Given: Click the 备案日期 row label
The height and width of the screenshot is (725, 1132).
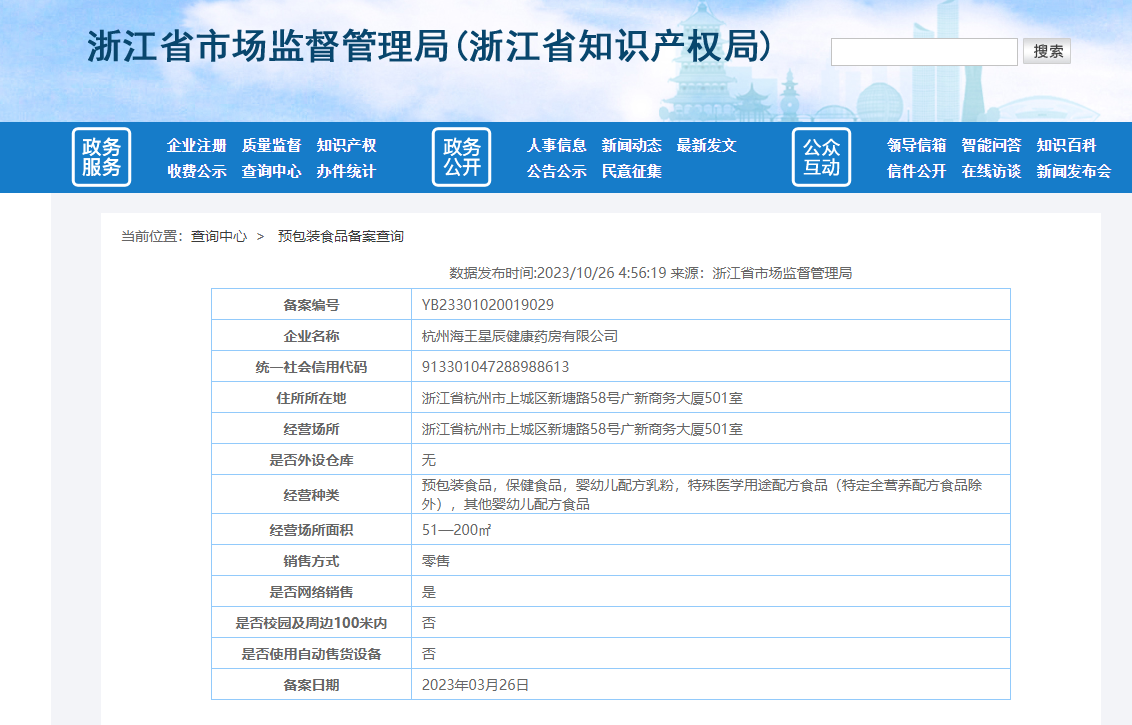Looking at the screenshot, I should tap(311, 685).
